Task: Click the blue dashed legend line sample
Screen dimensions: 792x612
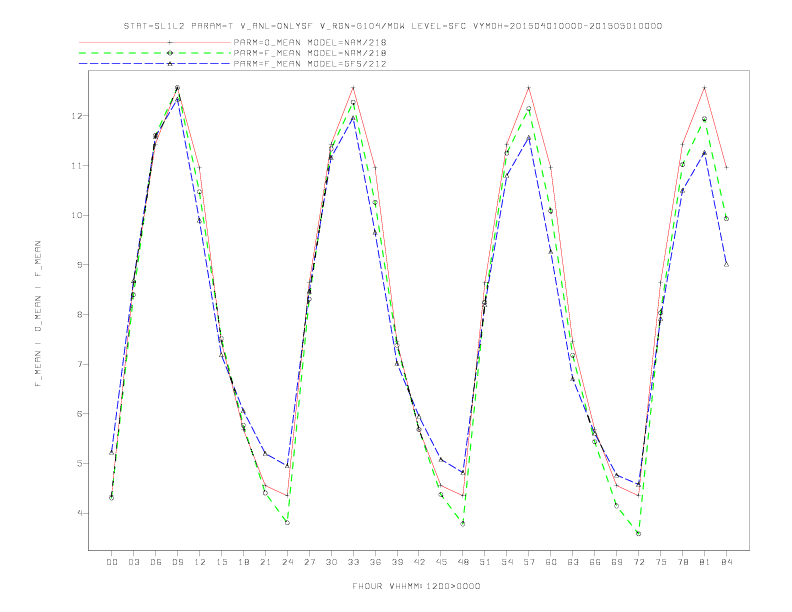Action: pyautogui.click(x=155, y=64)
